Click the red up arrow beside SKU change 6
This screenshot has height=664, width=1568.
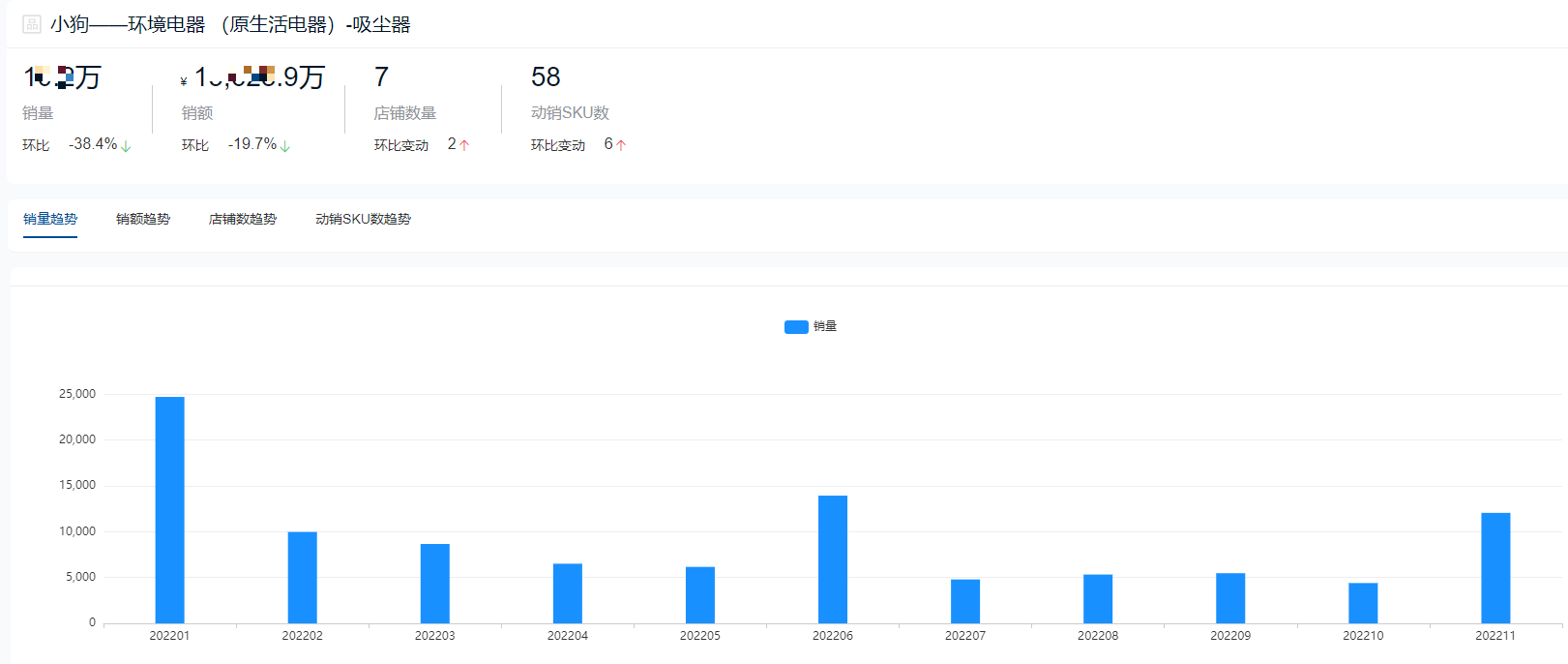point(621,145)
